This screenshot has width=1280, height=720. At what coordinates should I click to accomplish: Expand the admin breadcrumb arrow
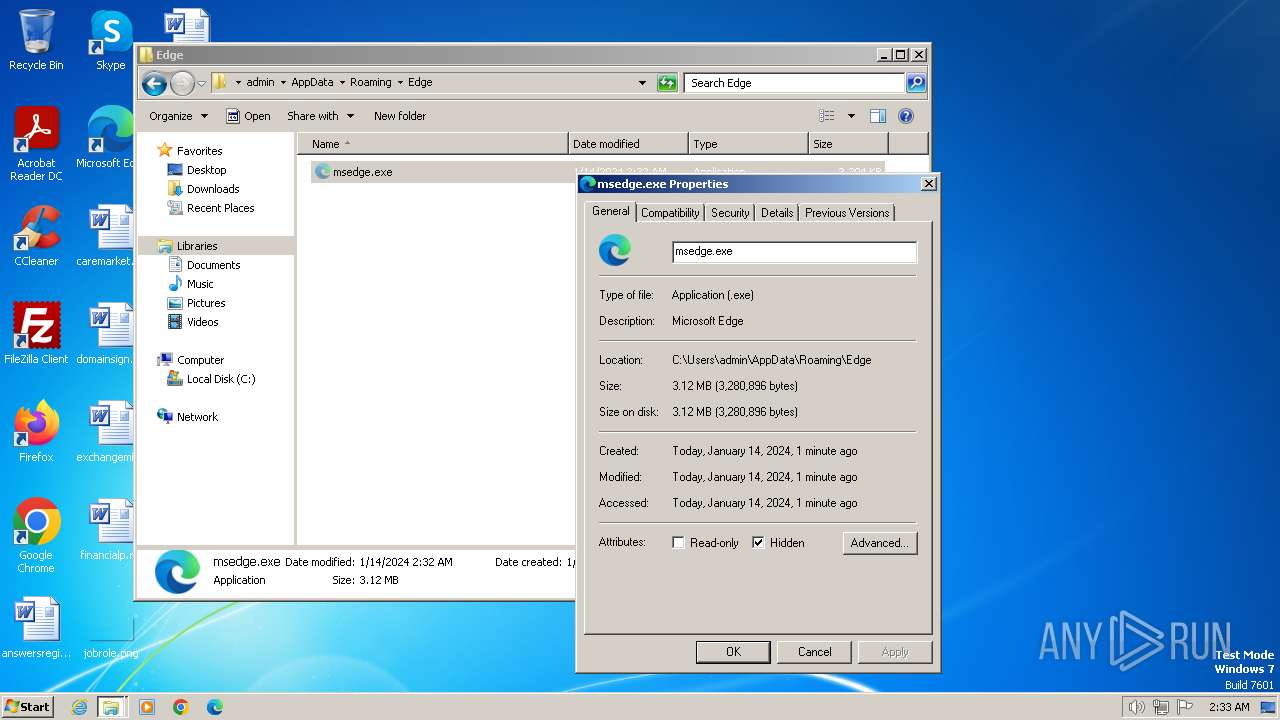[x=283, y=83]
